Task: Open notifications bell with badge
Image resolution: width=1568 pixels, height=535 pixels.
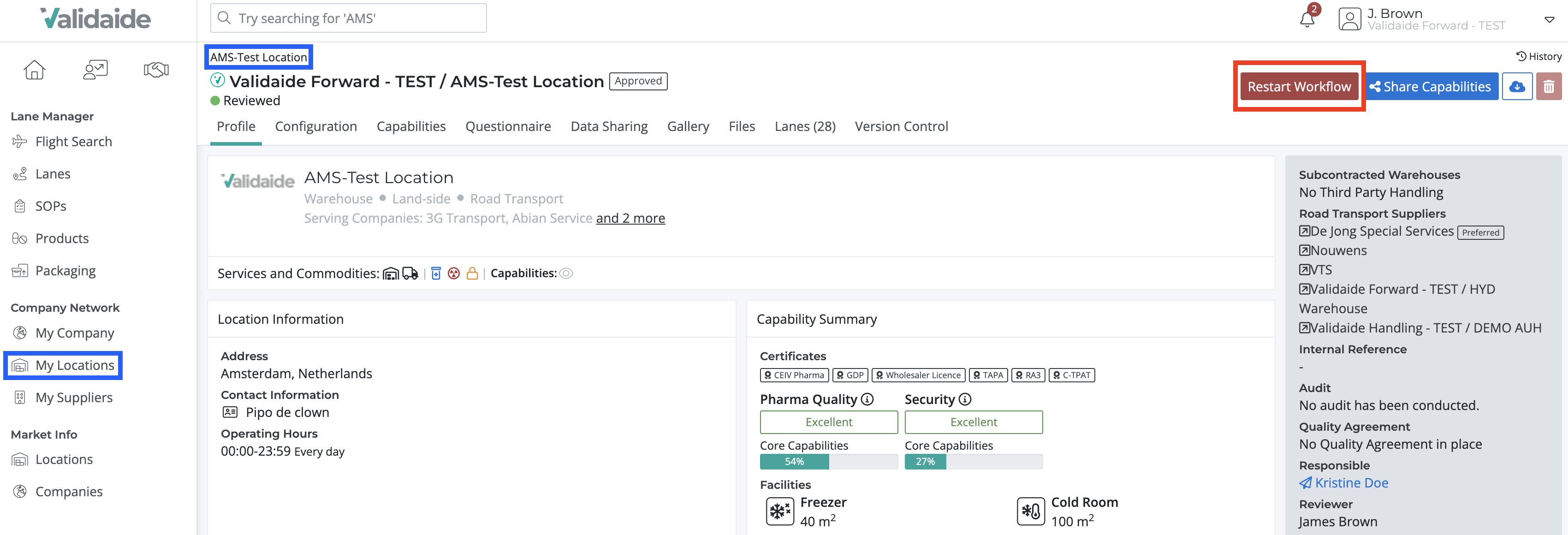Action: 1307,18
